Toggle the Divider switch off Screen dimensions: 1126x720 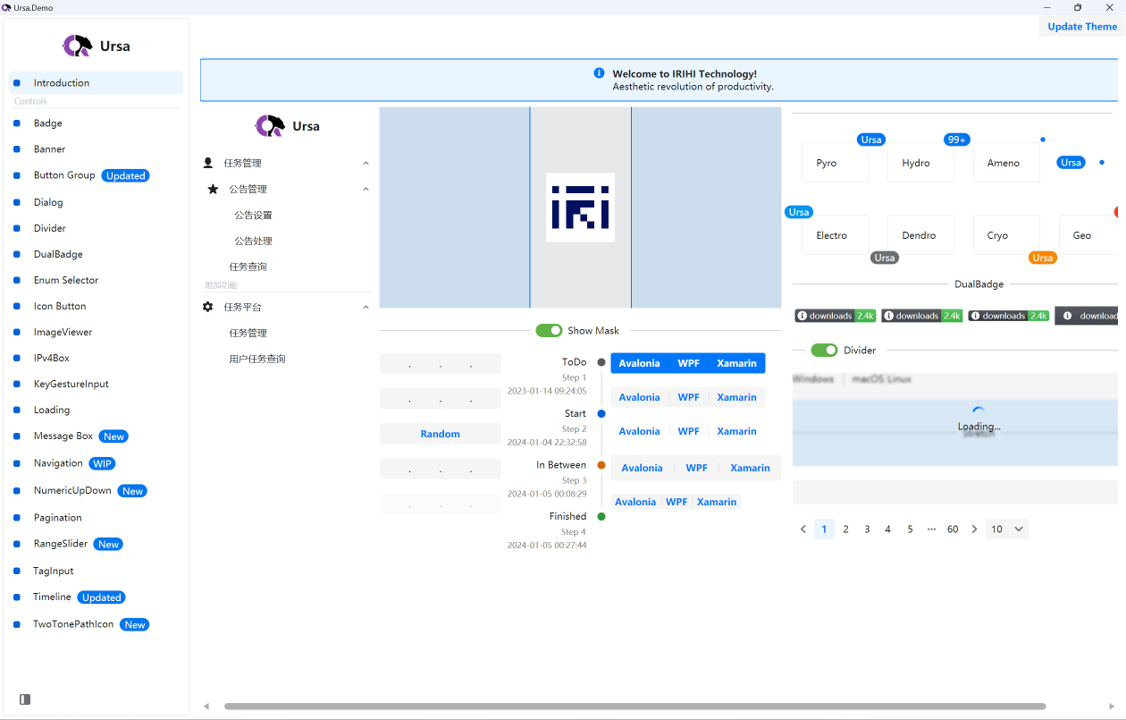tap(824, 350)
